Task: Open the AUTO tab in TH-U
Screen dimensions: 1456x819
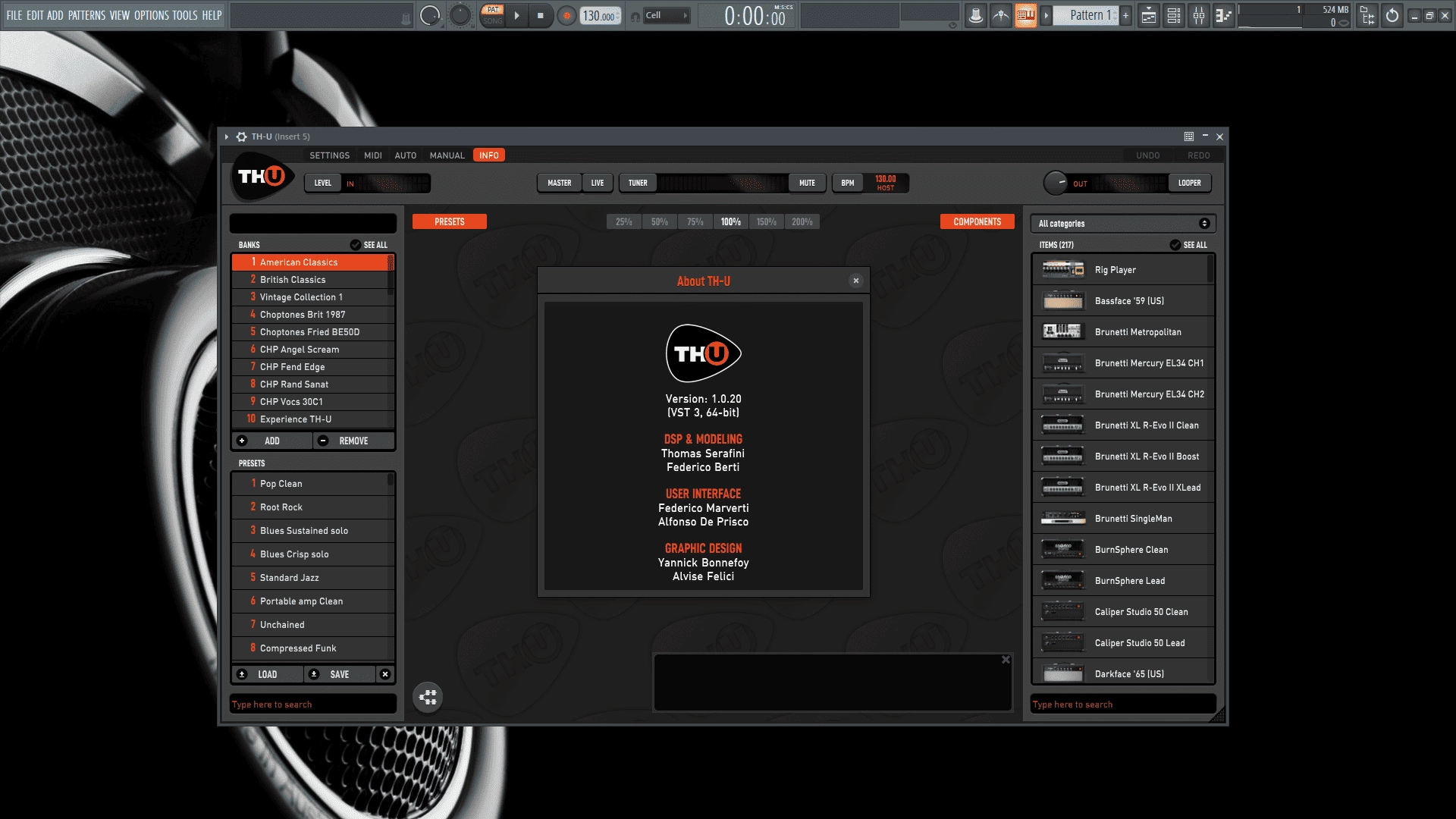Action: 406,155
